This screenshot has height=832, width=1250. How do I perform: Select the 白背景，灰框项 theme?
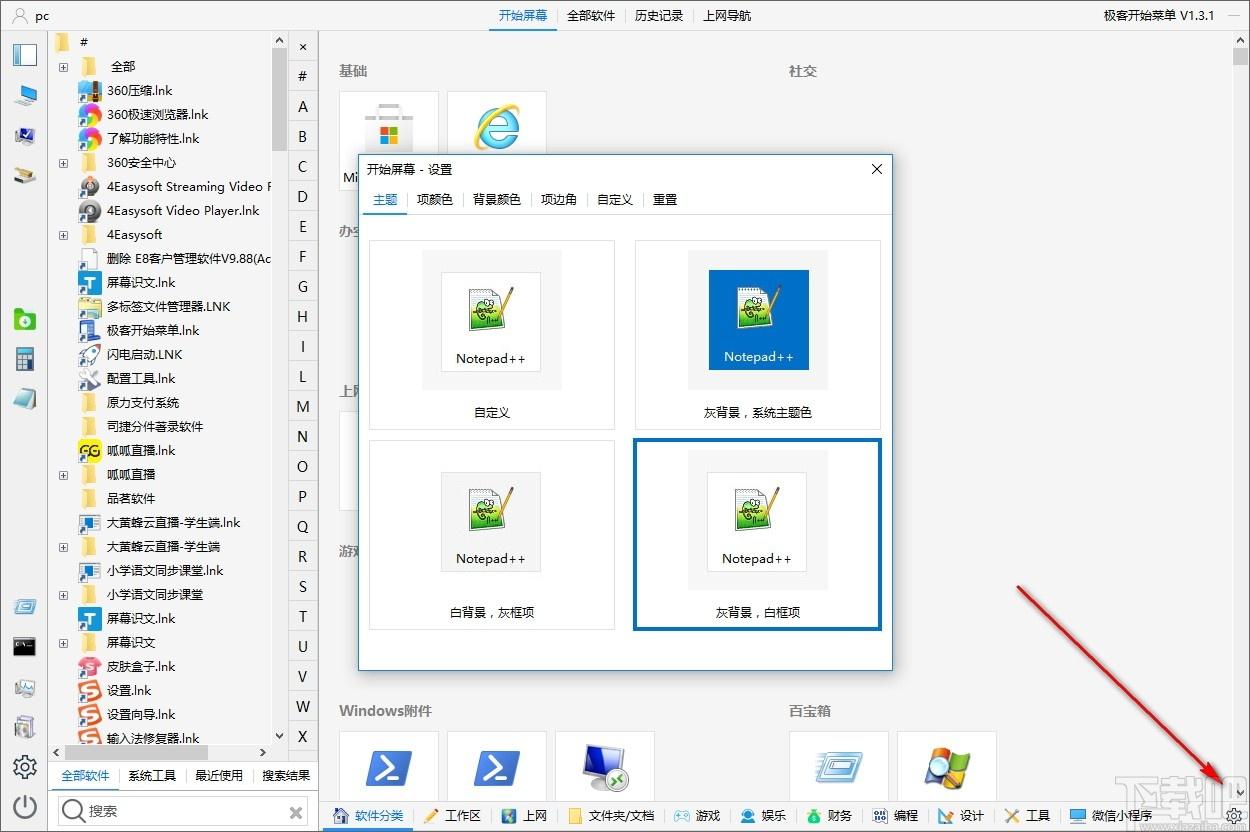[x=492, y=535]
